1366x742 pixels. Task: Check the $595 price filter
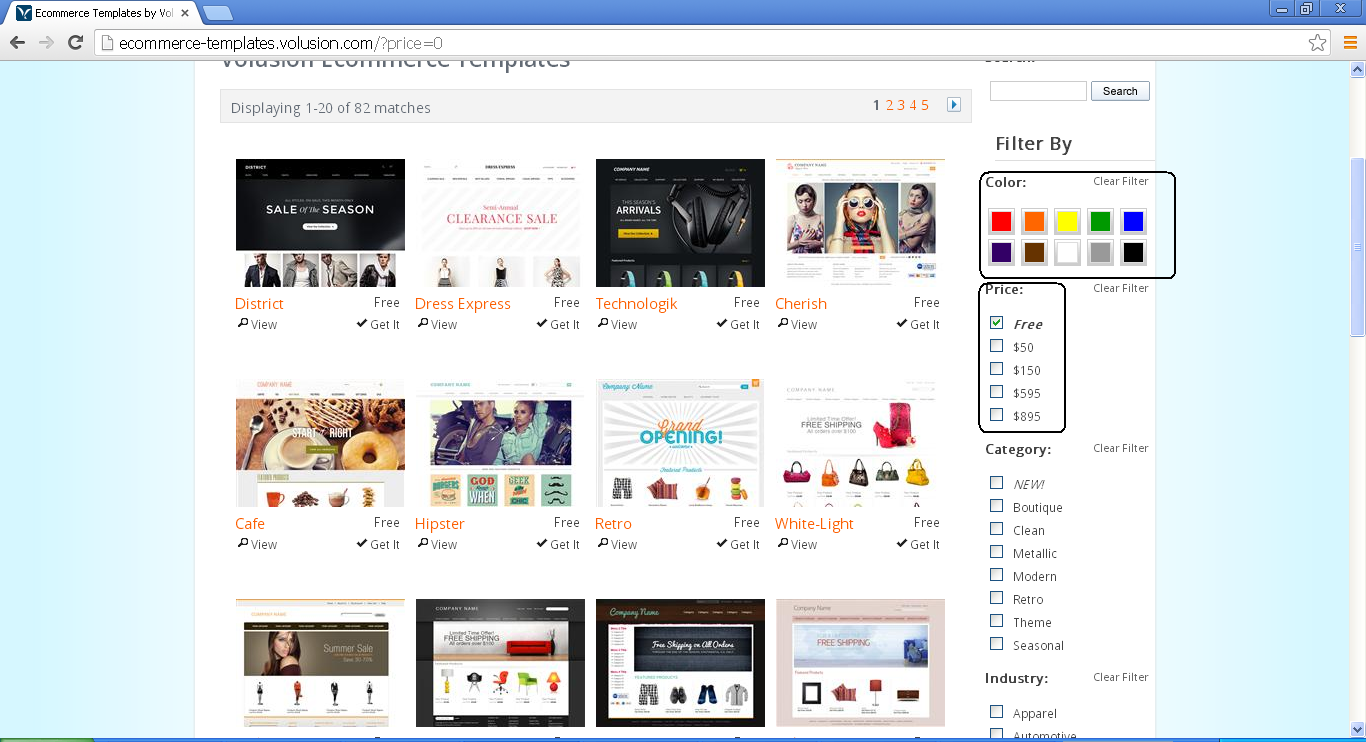pyautogui.click(x=996, y=392)
